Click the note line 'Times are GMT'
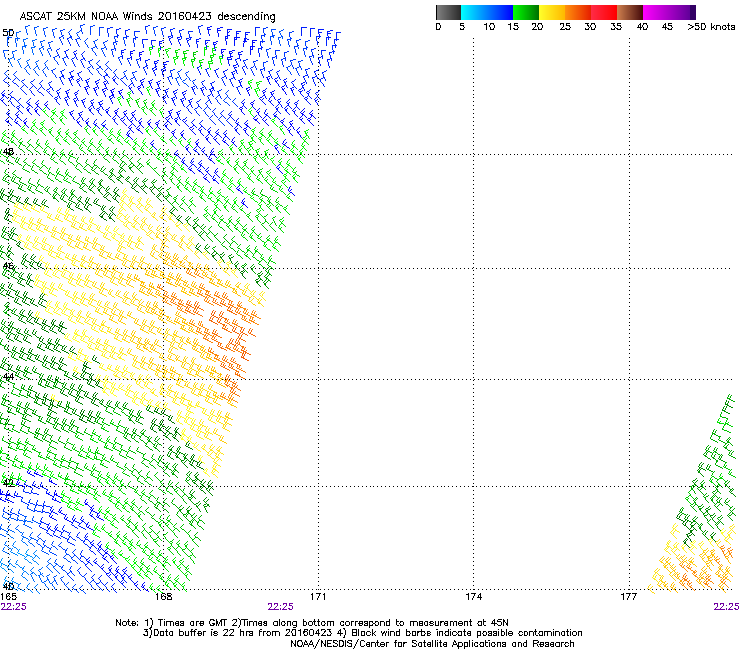 pyautogui.click(x=311, y=623)
